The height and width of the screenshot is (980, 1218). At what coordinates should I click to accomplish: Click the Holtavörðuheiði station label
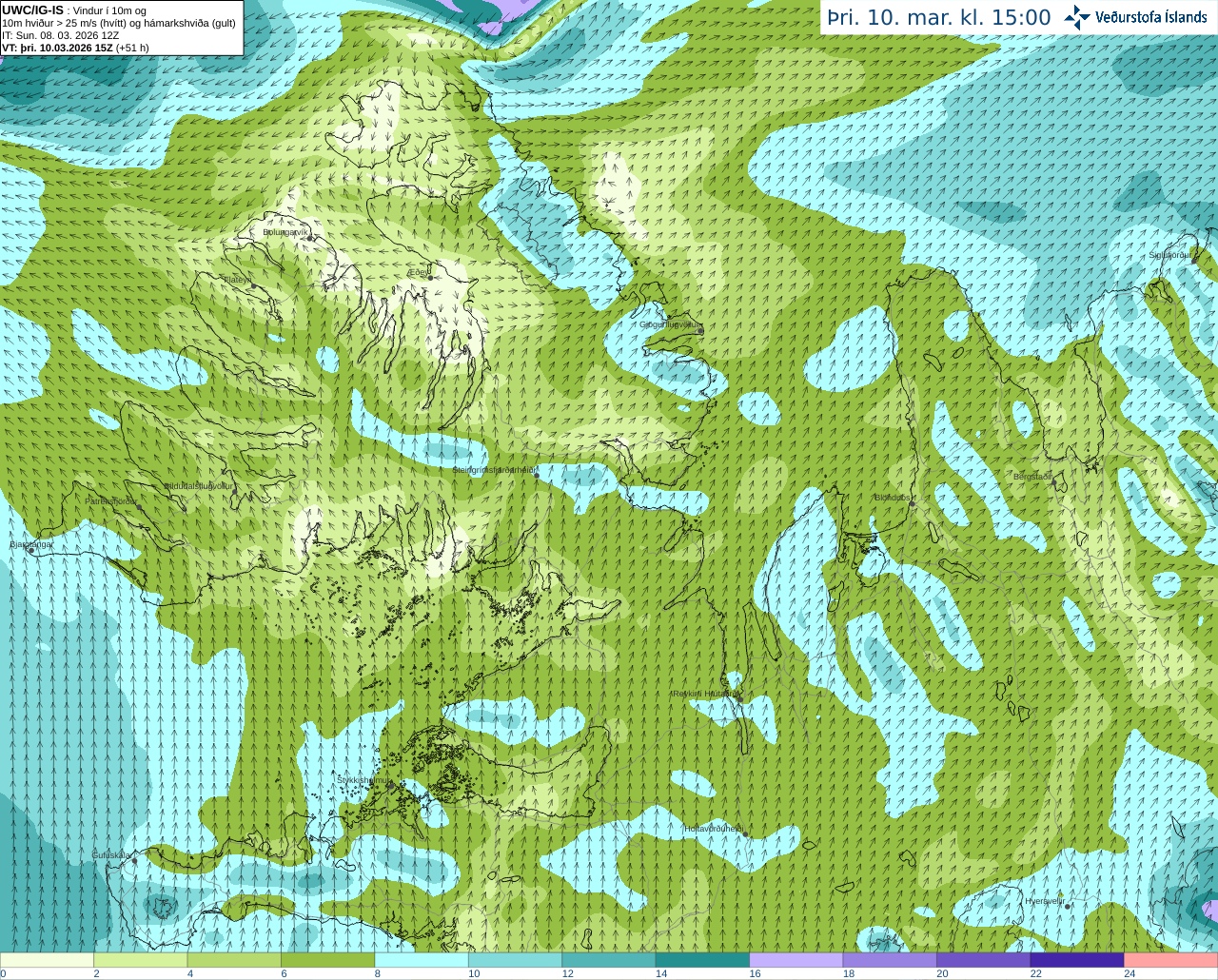tap(714, 829)
